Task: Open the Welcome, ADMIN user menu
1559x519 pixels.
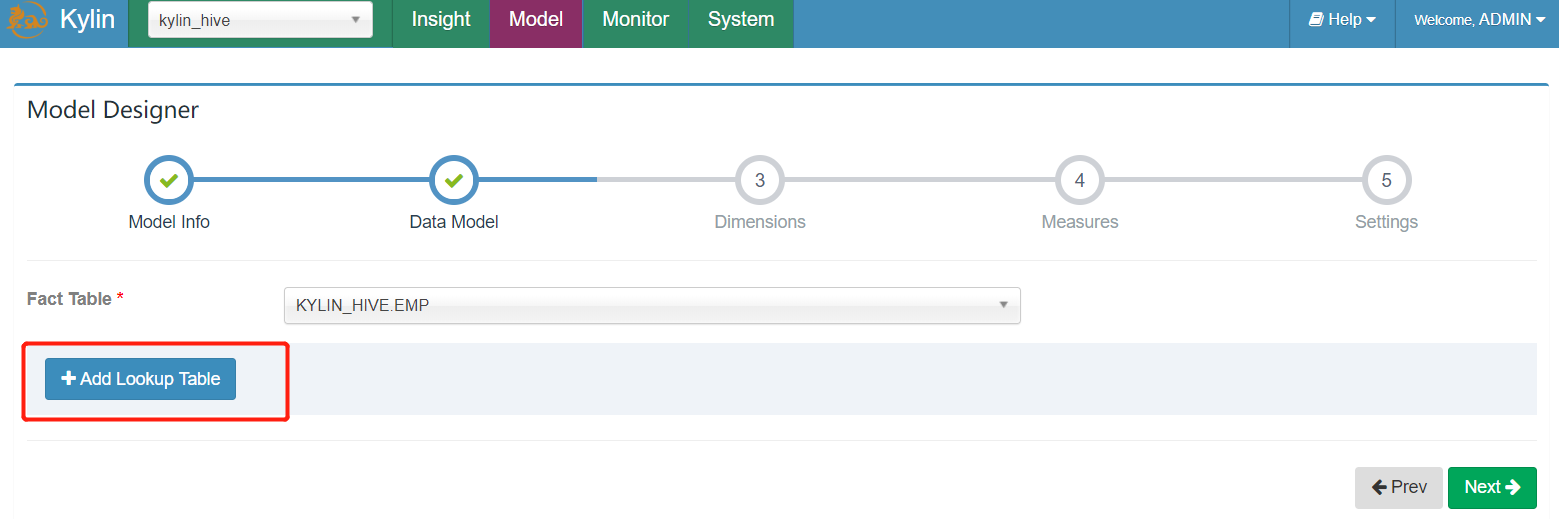Action: point(1479,20)
